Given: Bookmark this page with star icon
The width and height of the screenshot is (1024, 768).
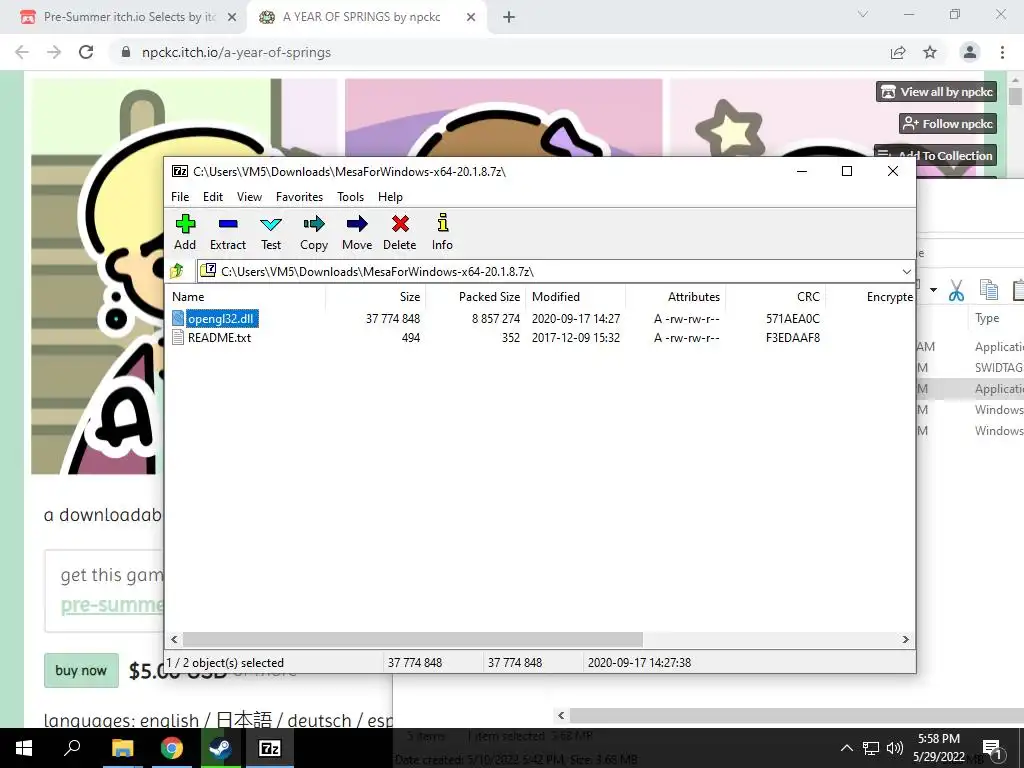Looking at the screenshot, I should coord(930,52).
